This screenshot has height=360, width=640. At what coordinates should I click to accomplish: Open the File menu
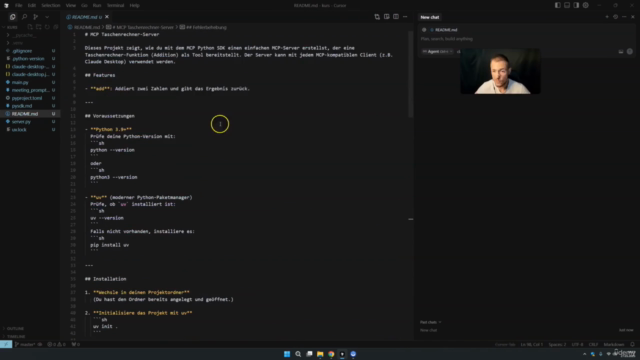tap(18, 5)
